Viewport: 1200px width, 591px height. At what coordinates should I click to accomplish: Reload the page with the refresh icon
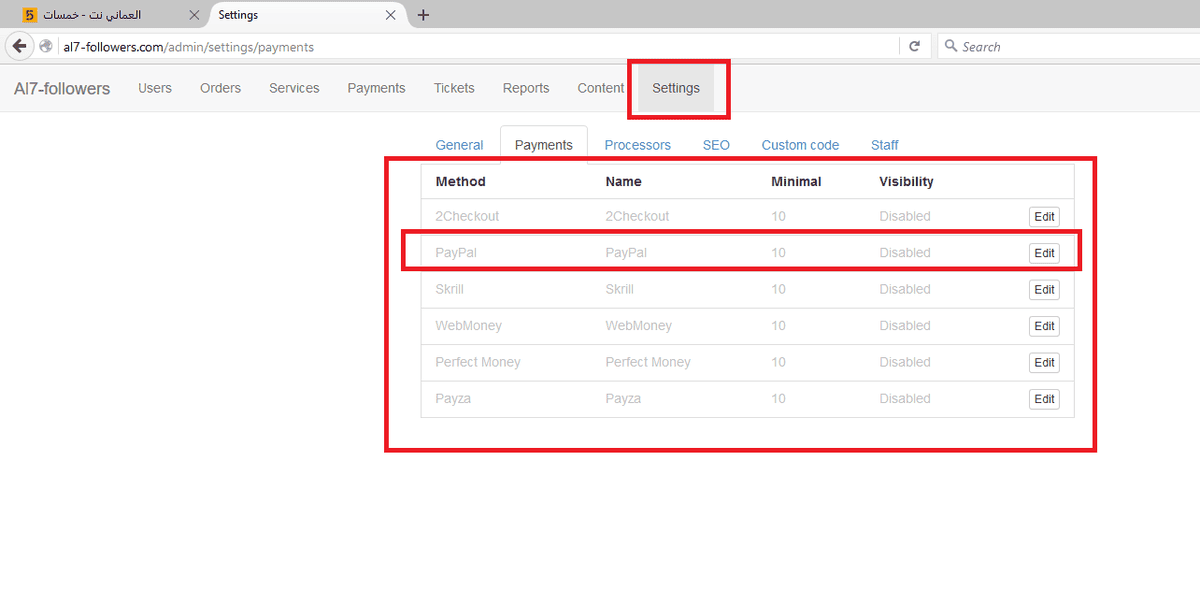tap(914, 46)
